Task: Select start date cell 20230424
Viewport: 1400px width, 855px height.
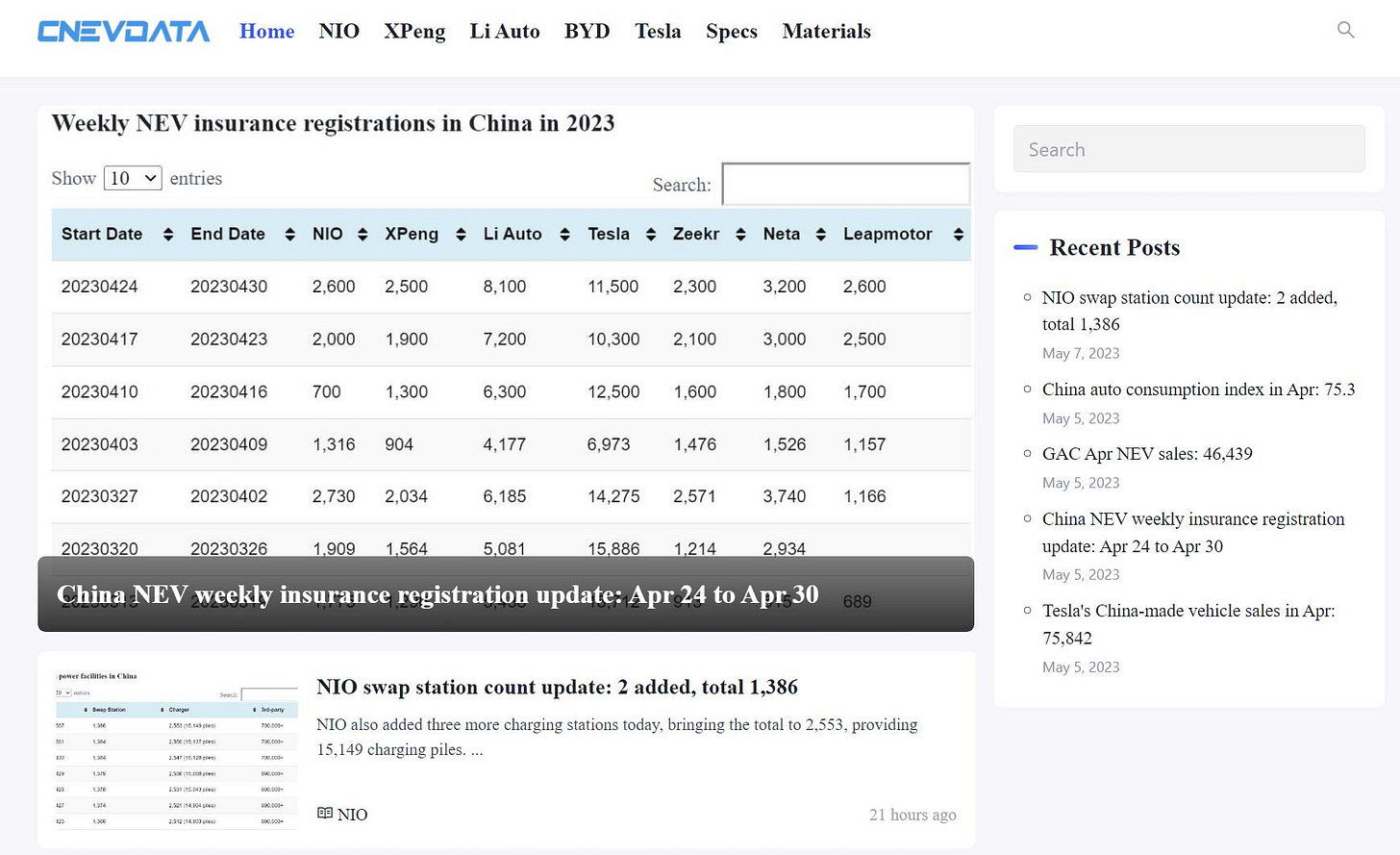Action: [99, 287]
